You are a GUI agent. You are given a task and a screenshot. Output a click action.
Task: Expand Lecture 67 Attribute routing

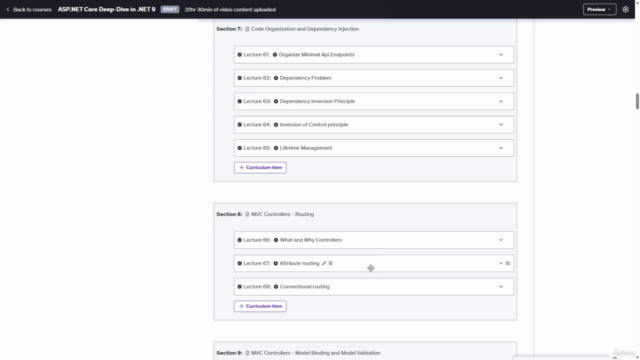point(501,263)
